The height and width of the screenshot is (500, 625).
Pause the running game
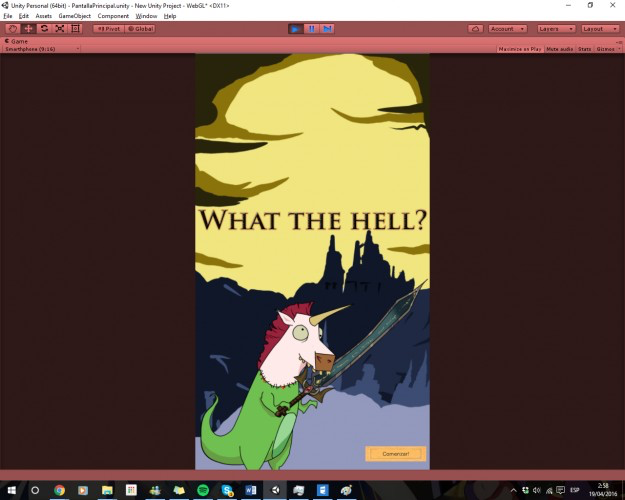point(311,29)
